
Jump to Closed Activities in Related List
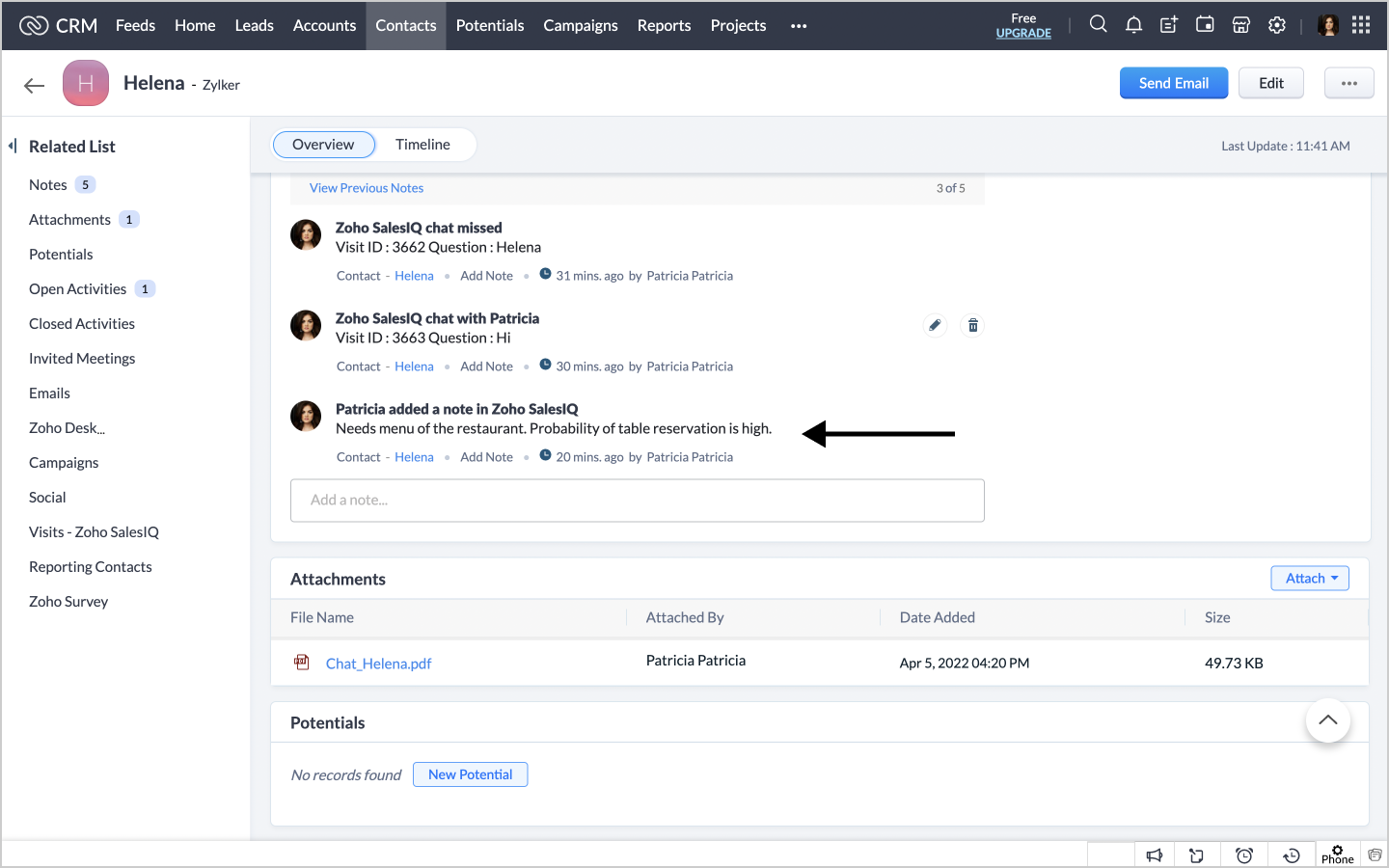(x=82, y=324)
